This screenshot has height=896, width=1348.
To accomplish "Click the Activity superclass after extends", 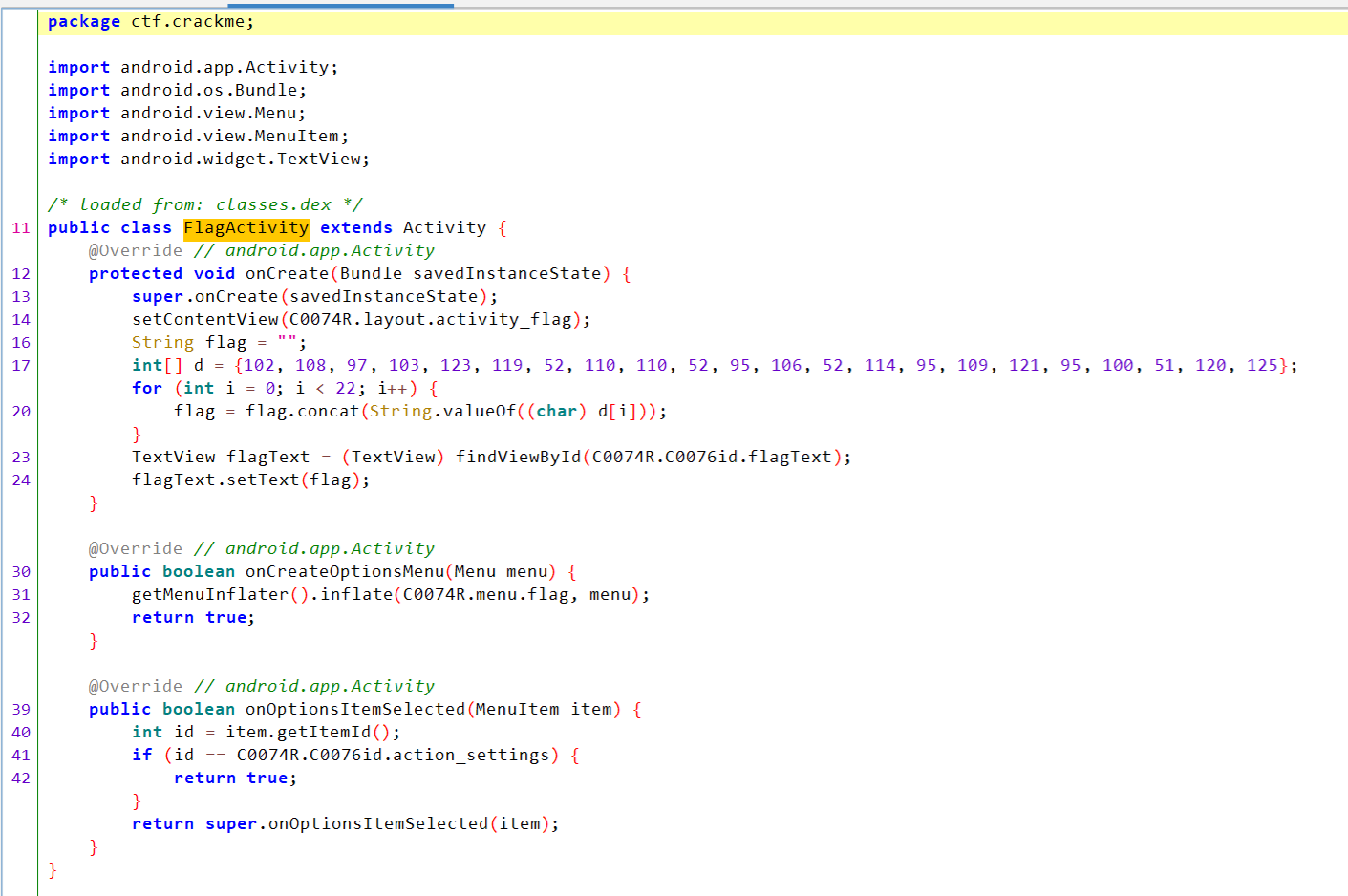I will point(444,227).
